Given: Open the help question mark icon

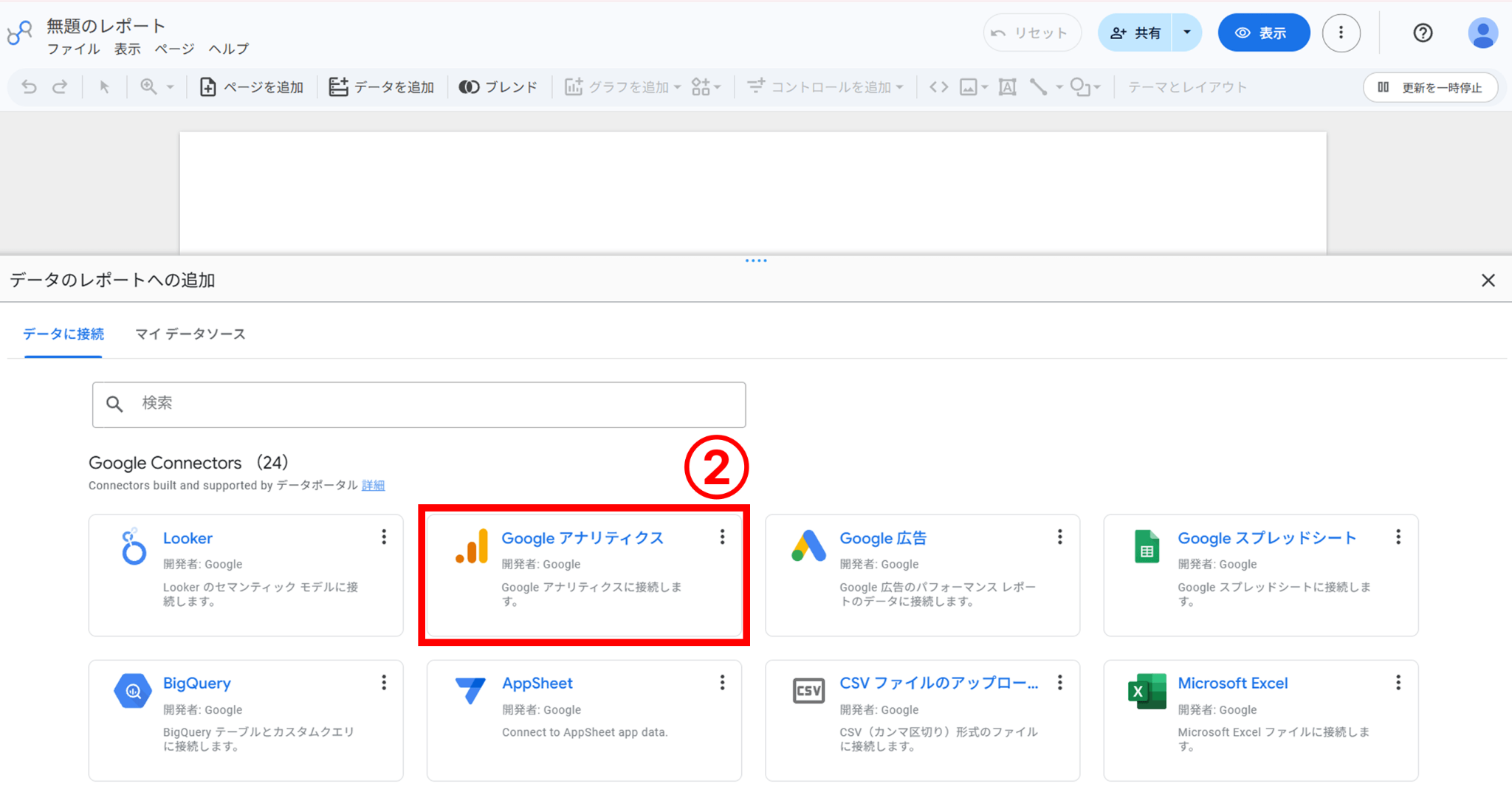Looking at the screenshot, I should tap(1423, 33).
